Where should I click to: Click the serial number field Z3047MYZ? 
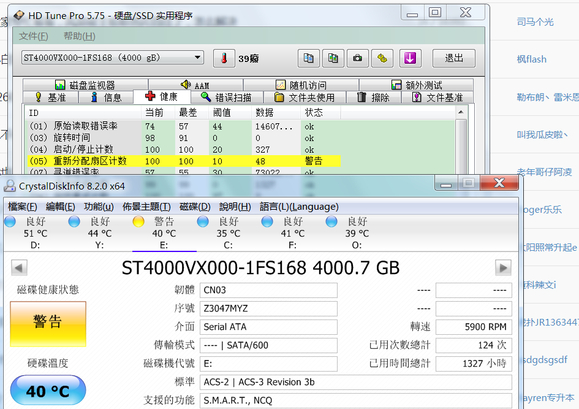pyautogui.click(x=268, y=309)
